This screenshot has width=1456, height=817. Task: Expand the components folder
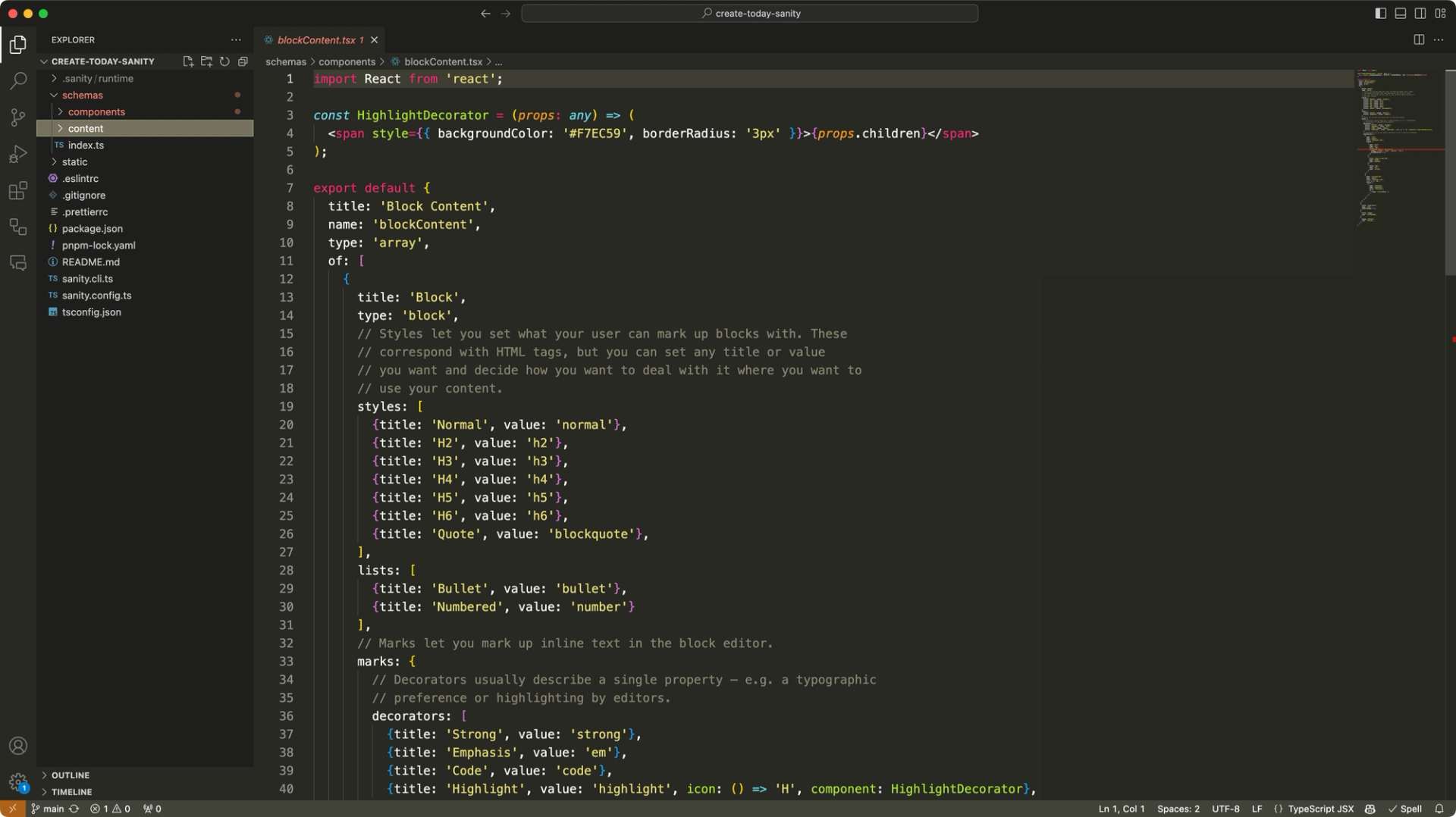(96, 112)
